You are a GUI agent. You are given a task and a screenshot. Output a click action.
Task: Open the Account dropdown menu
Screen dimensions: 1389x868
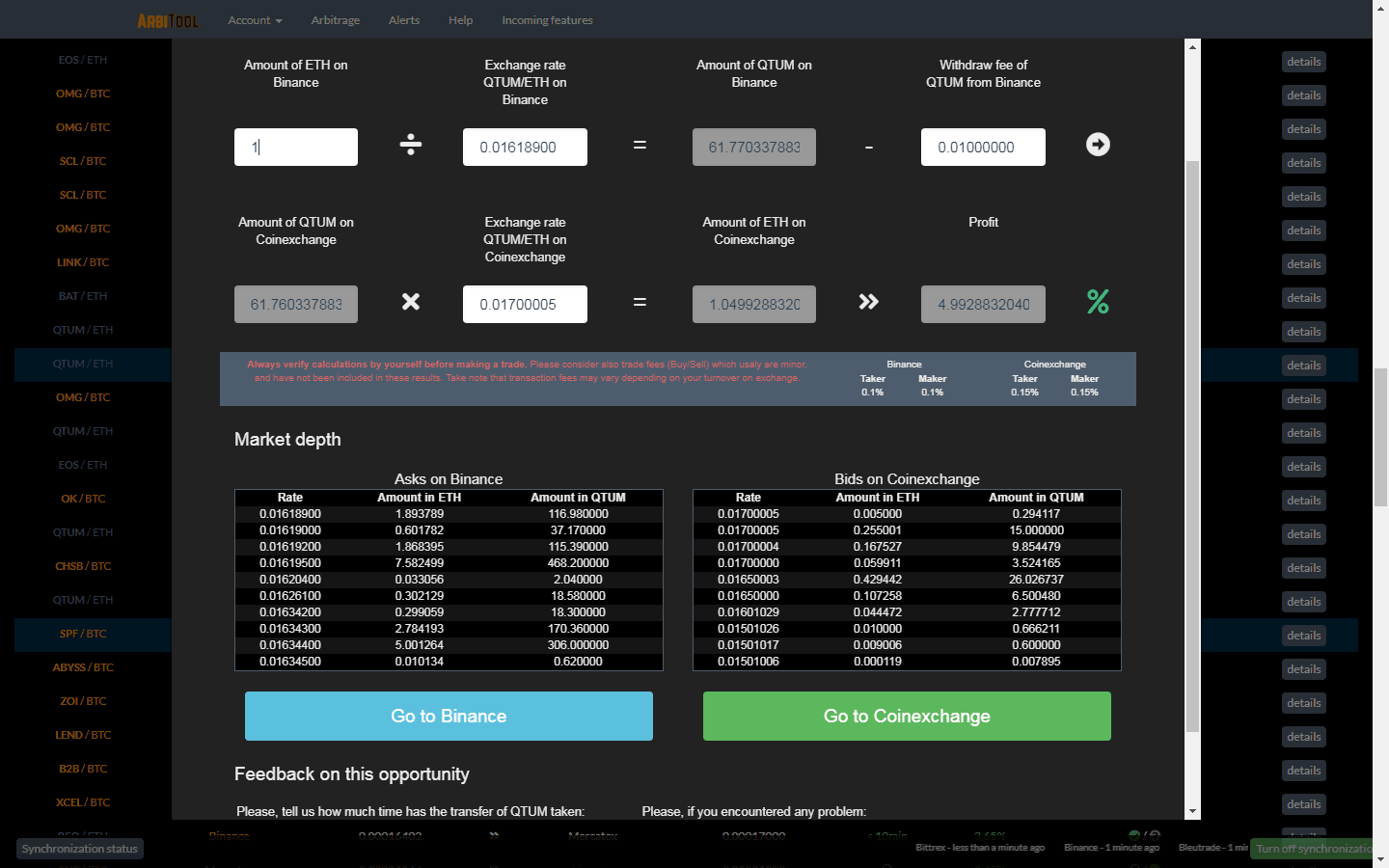tap(255, 20)
